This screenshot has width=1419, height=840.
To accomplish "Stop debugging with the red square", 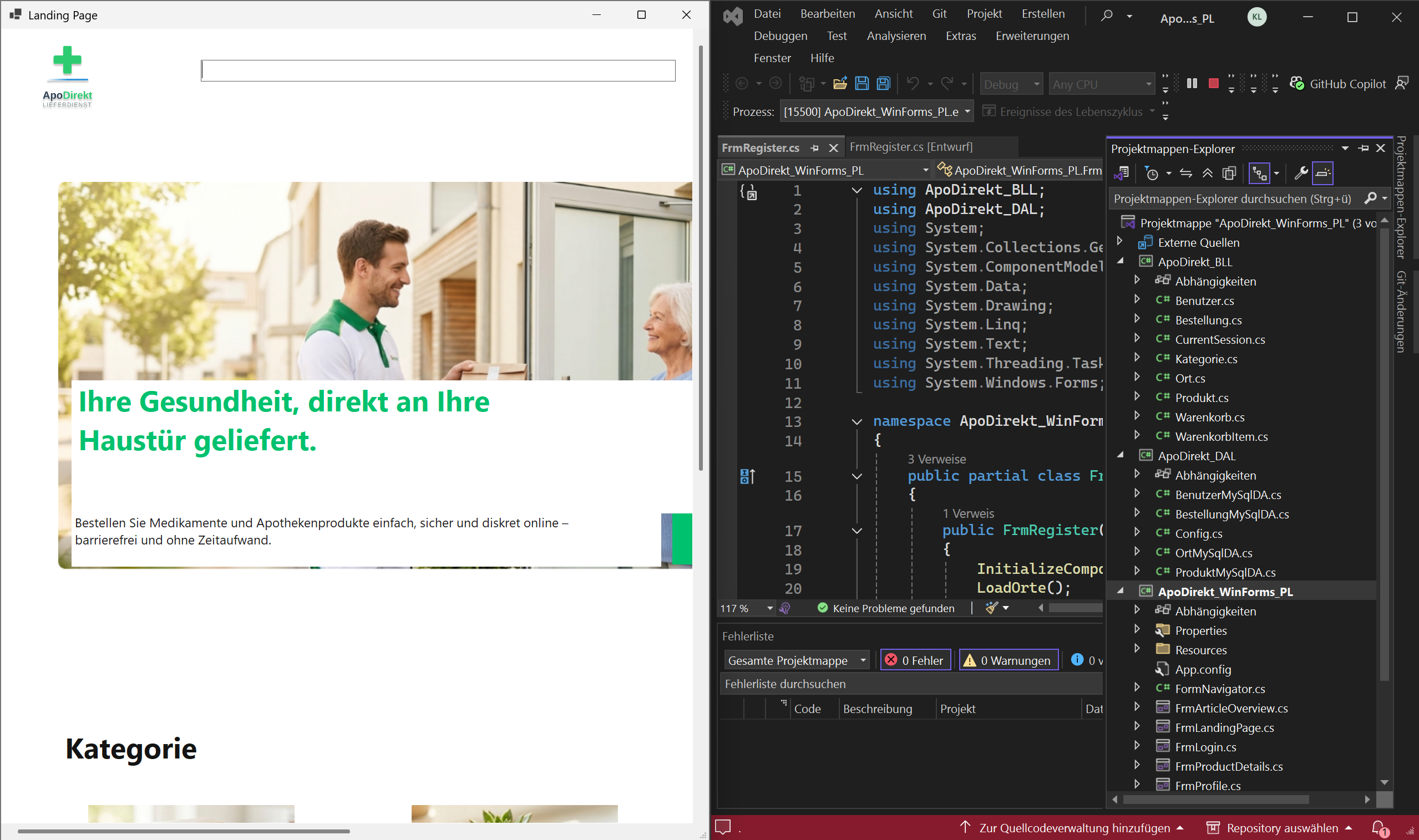I will click(x=1213, y=84).
